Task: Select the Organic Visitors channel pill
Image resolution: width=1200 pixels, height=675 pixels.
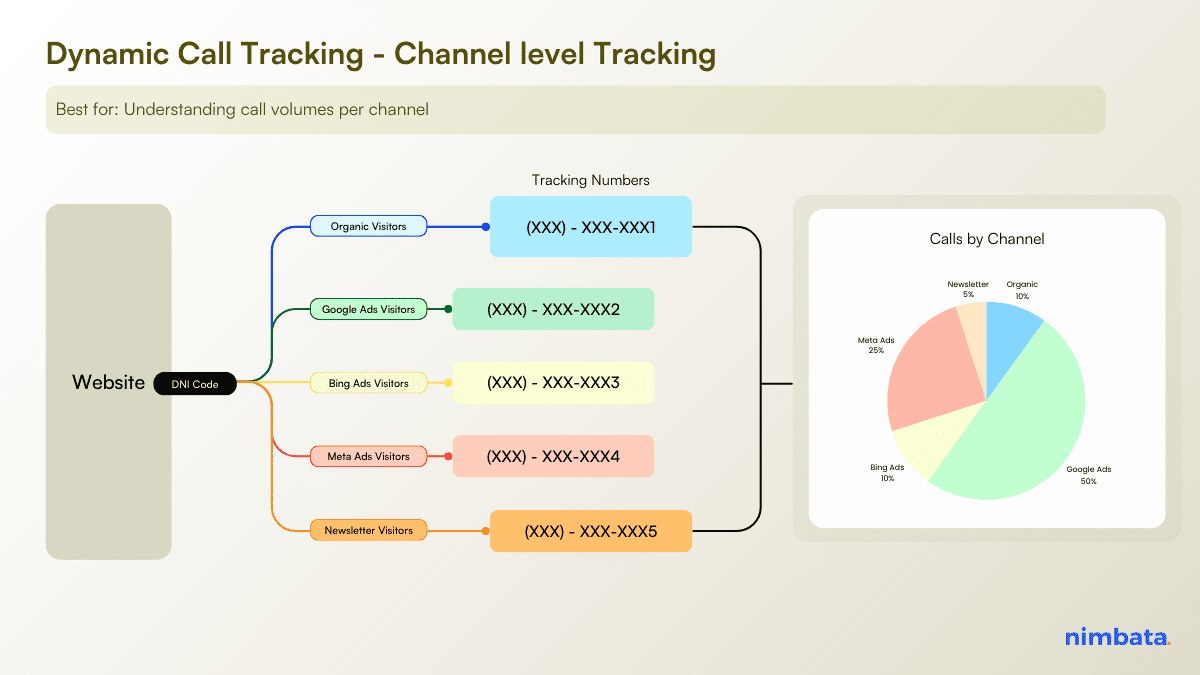Action: 368,226
